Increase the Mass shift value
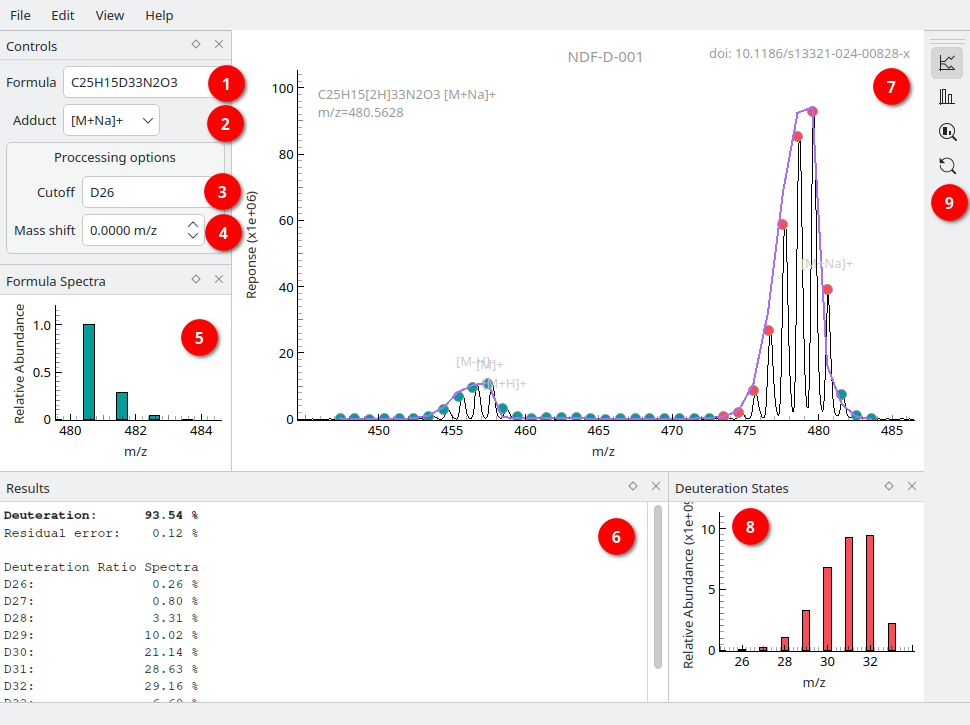Viewport: 970px width, 725px height. point(193,224)
